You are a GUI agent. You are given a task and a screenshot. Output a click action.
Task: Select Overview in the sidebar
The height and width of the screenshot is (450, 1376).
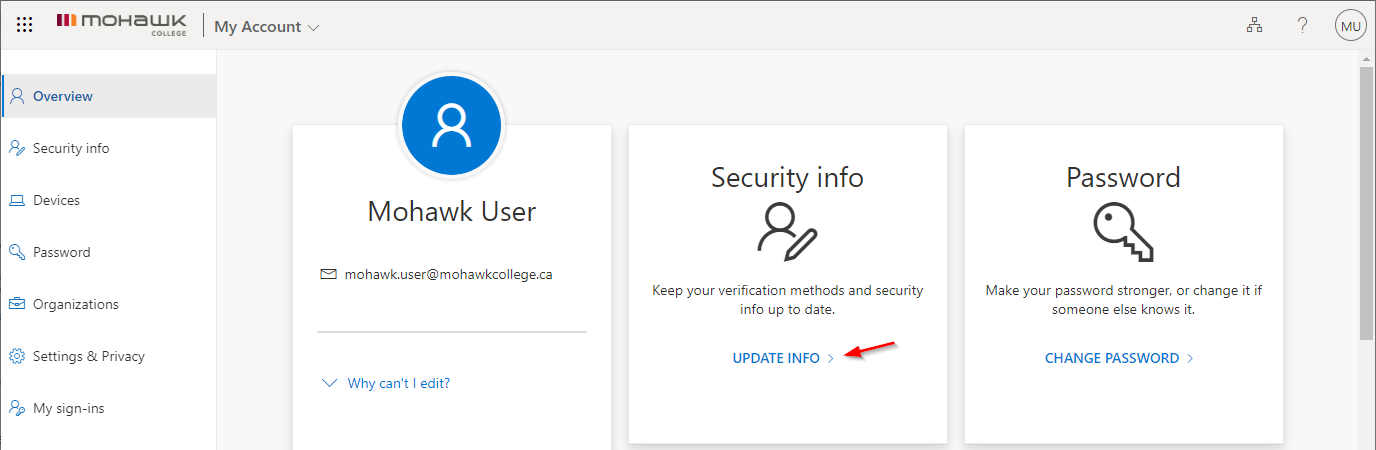63,96
